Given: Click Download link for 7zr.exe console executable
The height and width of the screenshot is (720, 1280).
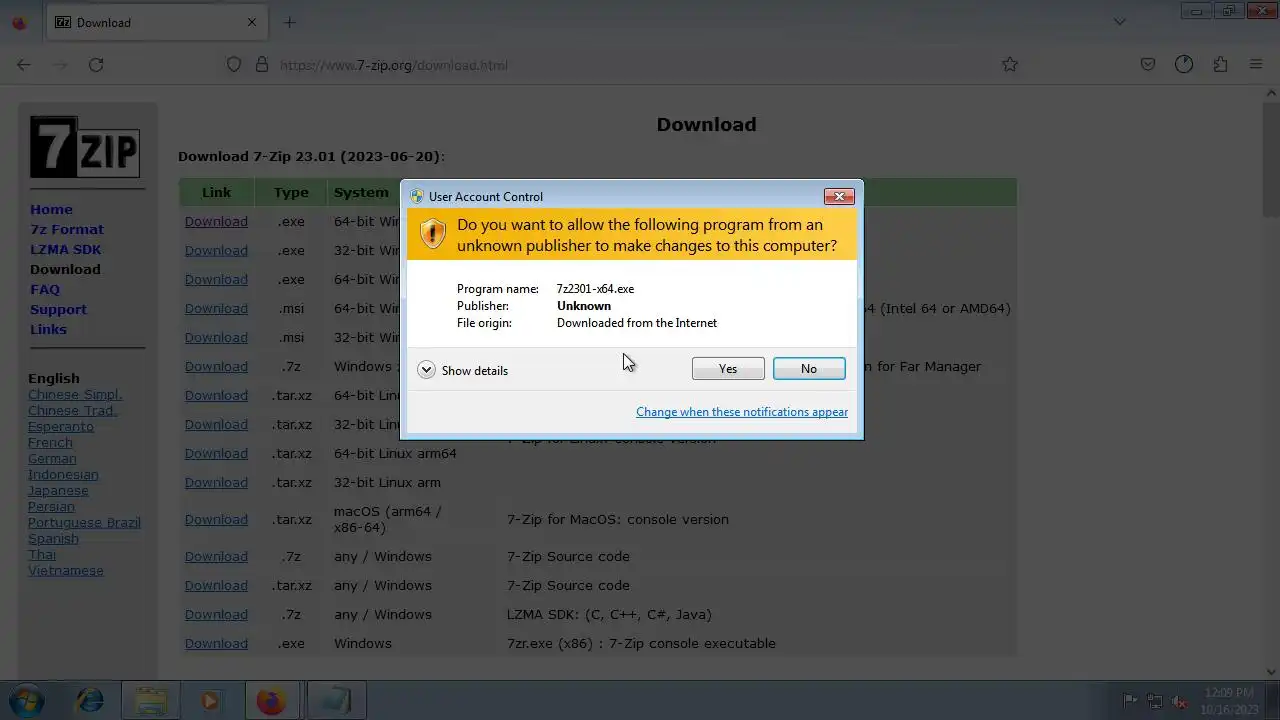Looking at the screenshot, I should [x=216, y=643].
